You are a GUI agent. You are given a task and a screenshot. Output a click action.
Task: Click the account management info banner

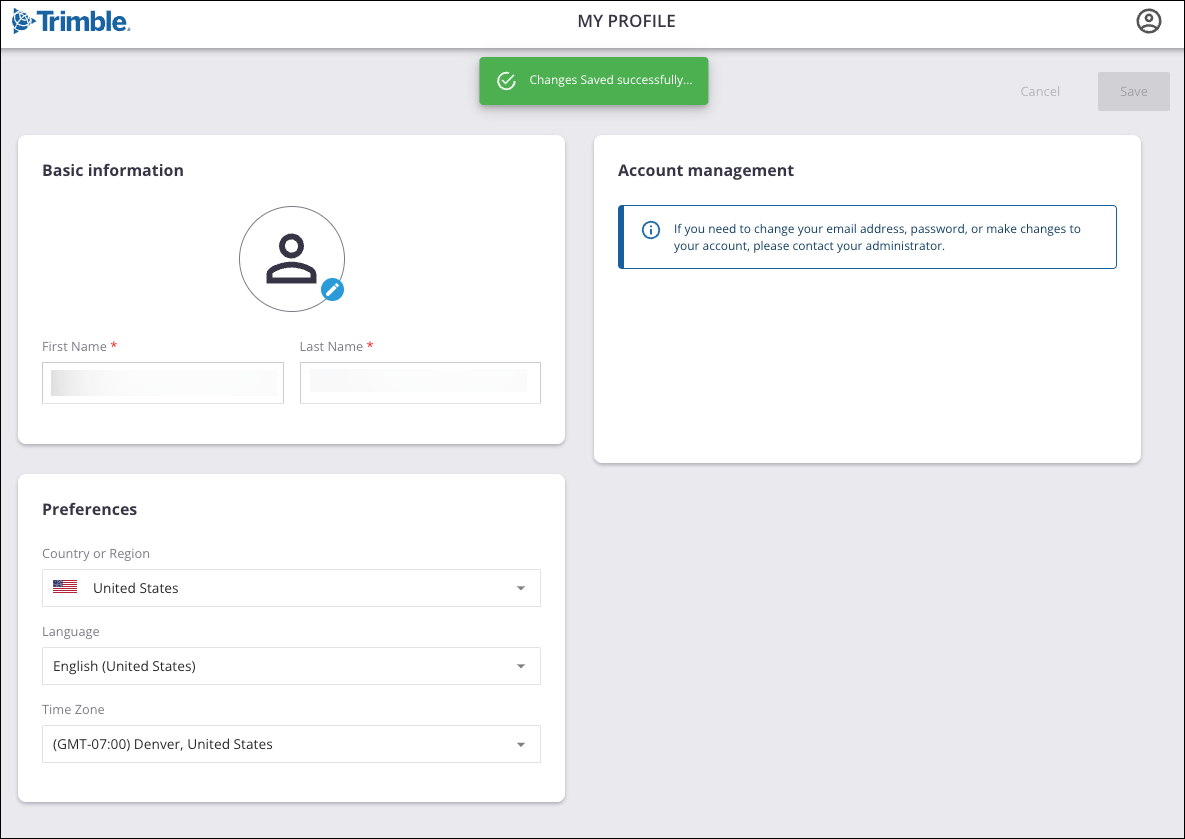pos(867,237)
